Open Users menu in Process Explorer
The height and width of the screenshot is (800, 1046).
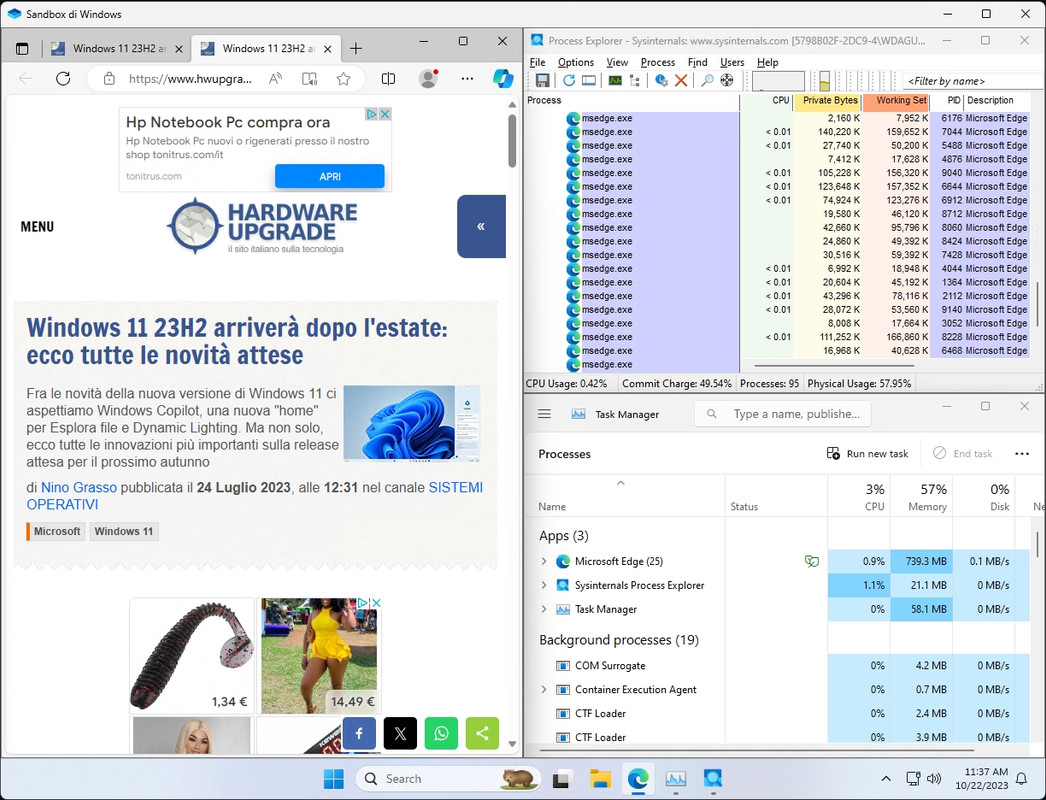coord(732,62)
